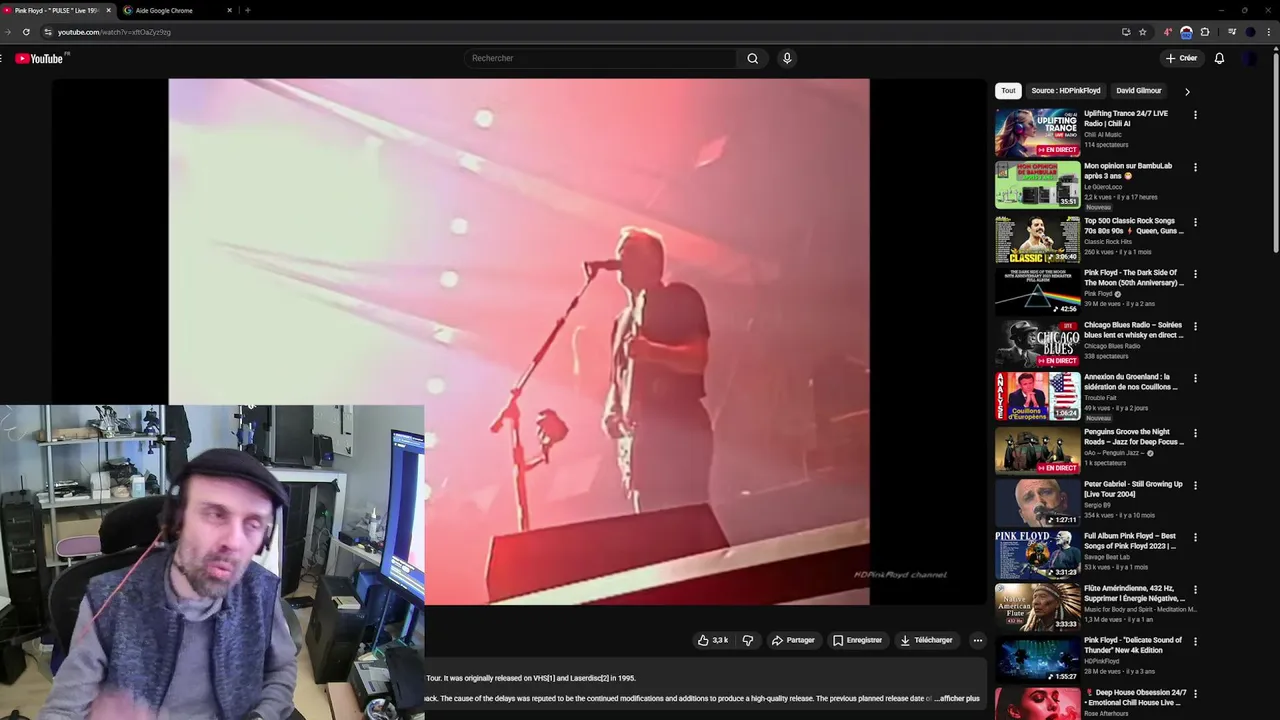Viewport: 1280px width, 720px height.
Task: Click the Créer button
Action: click(1181, 58)
